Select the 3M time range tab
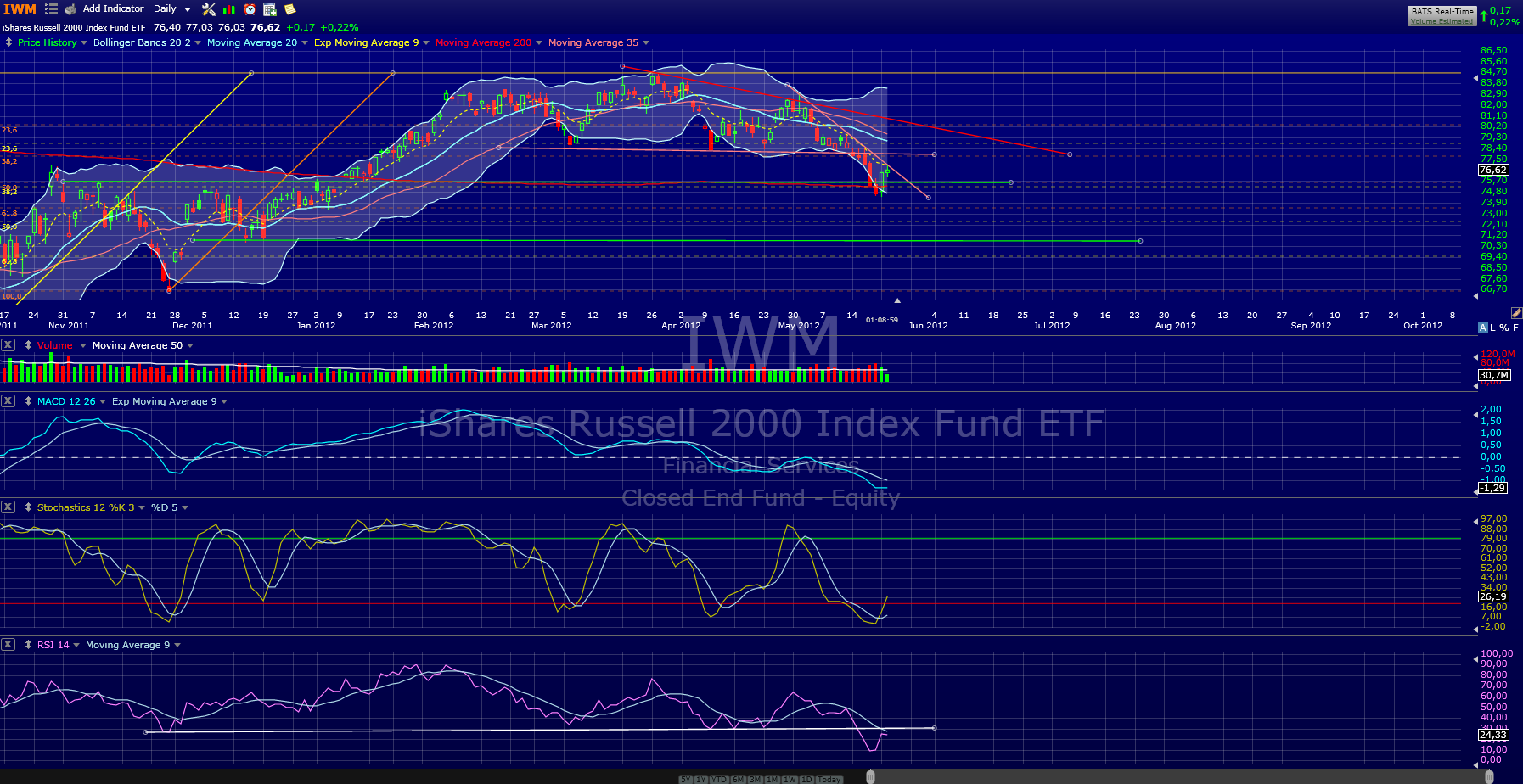 point(755,779)
